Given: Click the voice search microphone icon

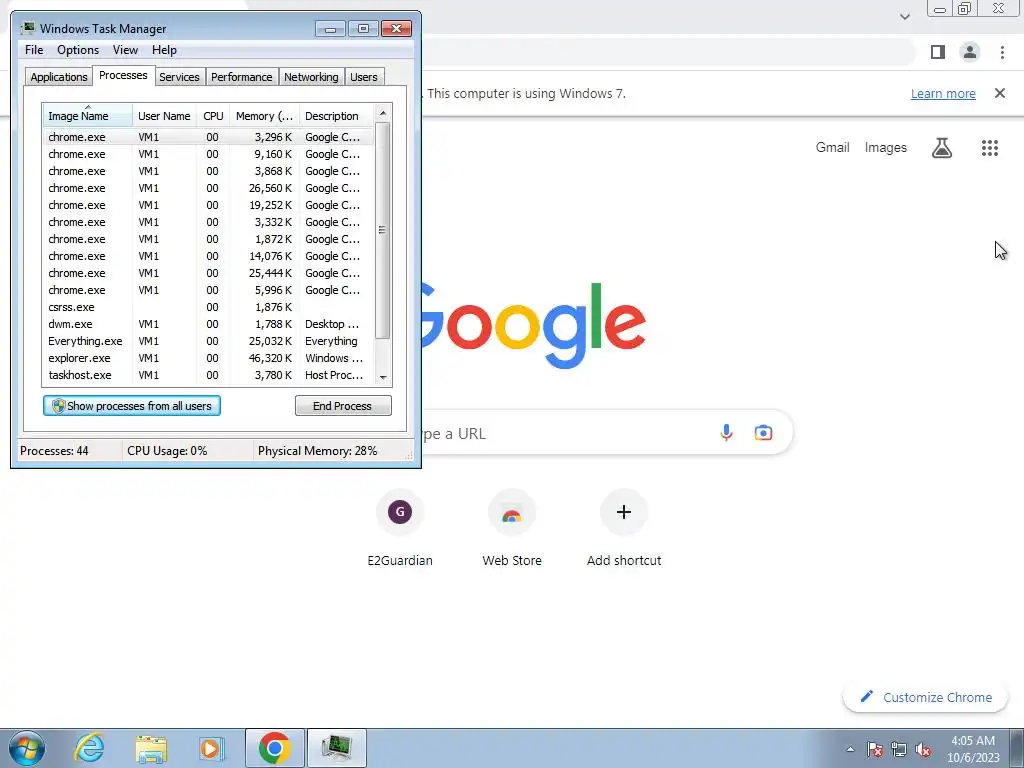Looking at the screenshot, I should [x=726, y=432].
